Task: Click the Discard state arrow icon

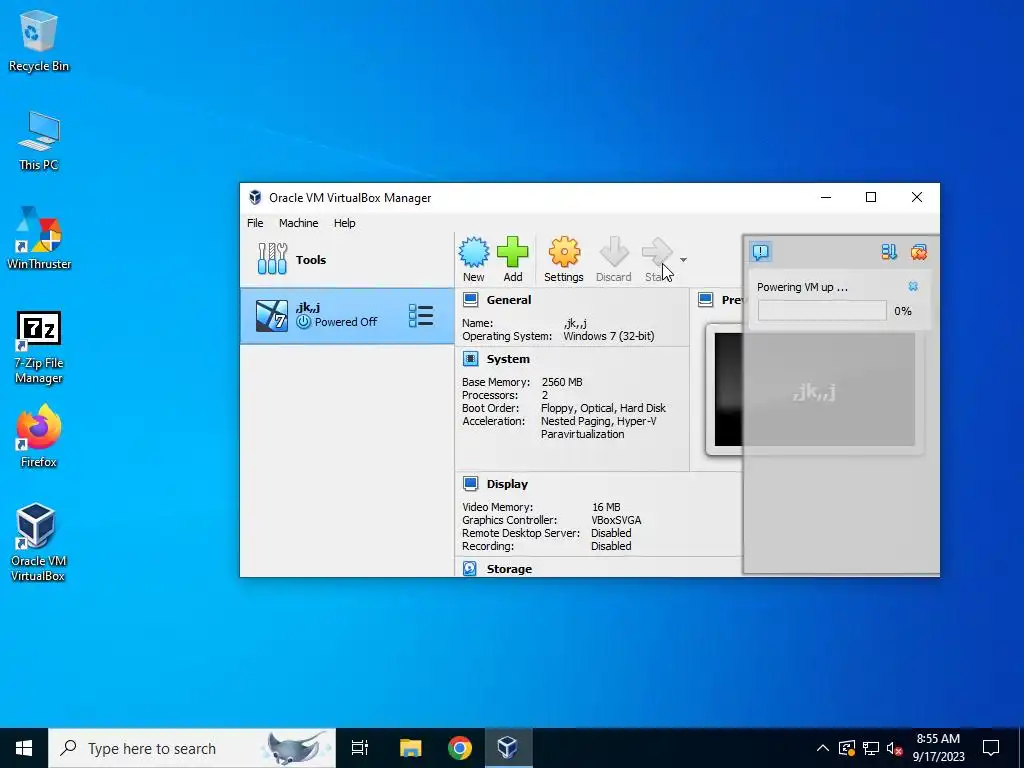Action: coord(613,252)
